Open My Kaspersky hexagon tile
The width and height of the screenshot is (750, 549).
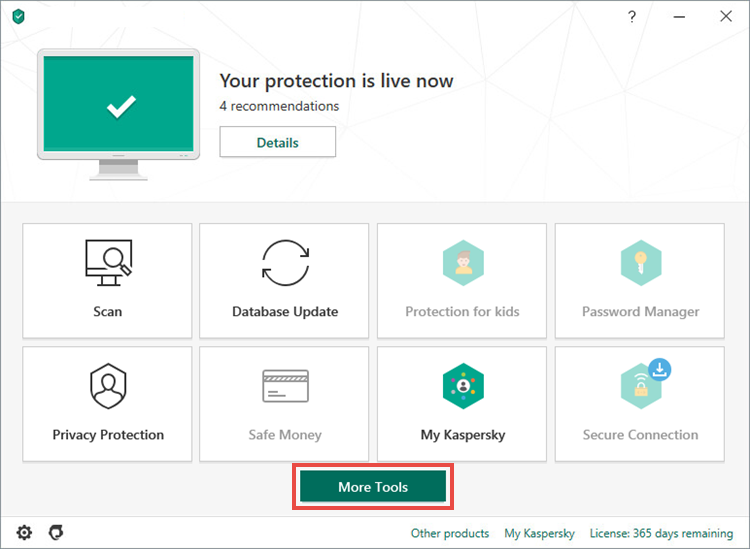point(462,404)
